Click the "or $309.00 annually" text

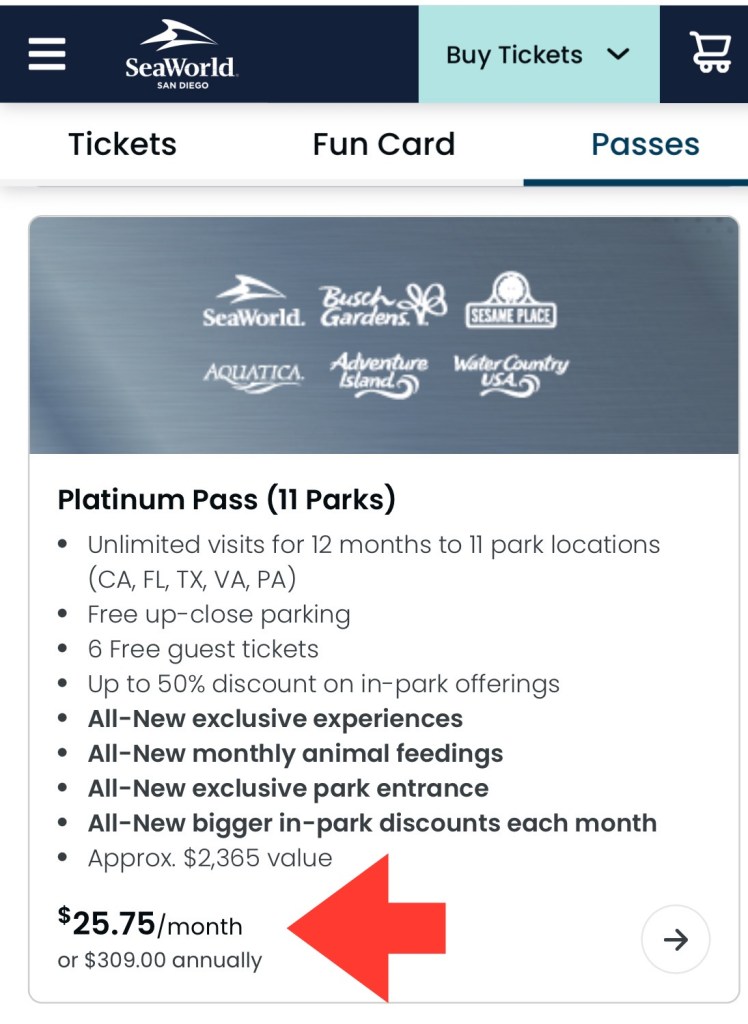(x=160, y=961)
